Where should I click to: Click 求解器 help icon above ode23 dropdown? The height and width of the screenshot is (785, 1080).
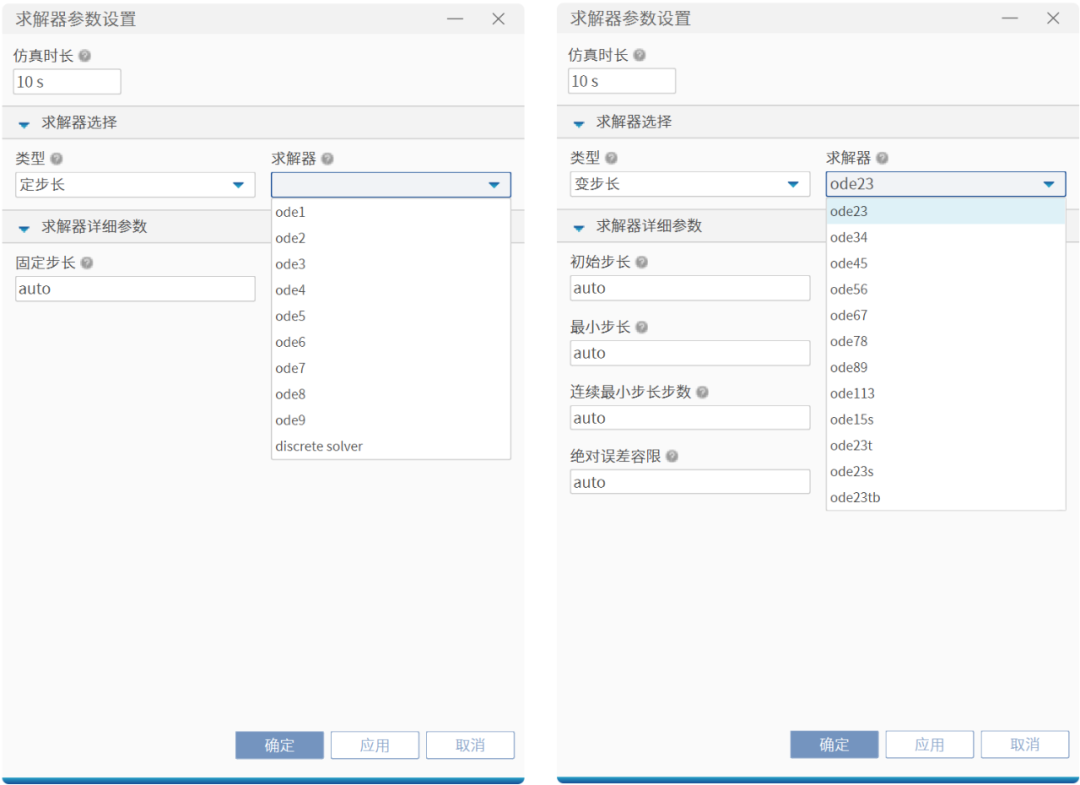coord(882,158)
